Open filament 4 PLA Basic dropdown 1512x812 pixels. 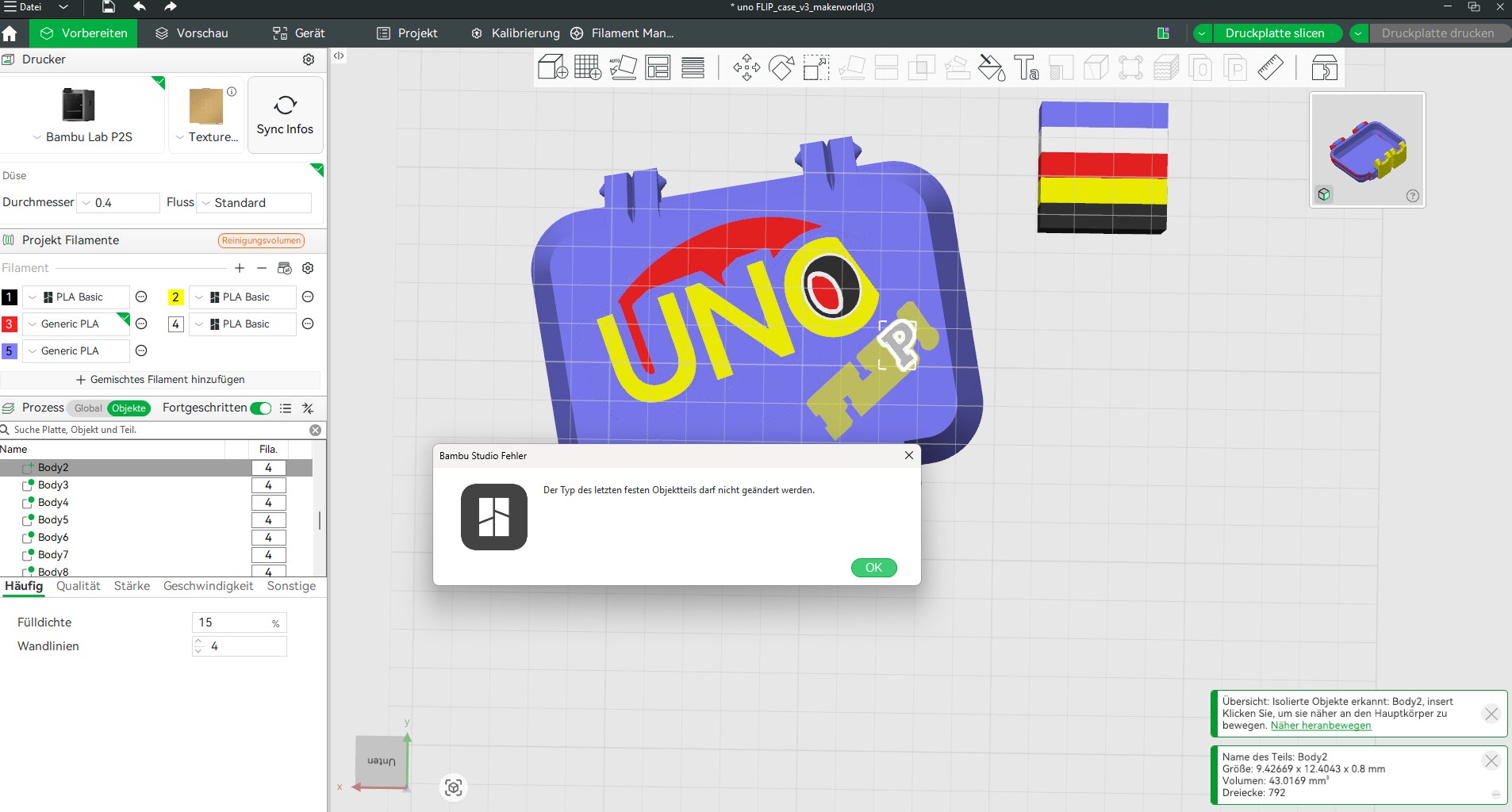click(243, 324)
